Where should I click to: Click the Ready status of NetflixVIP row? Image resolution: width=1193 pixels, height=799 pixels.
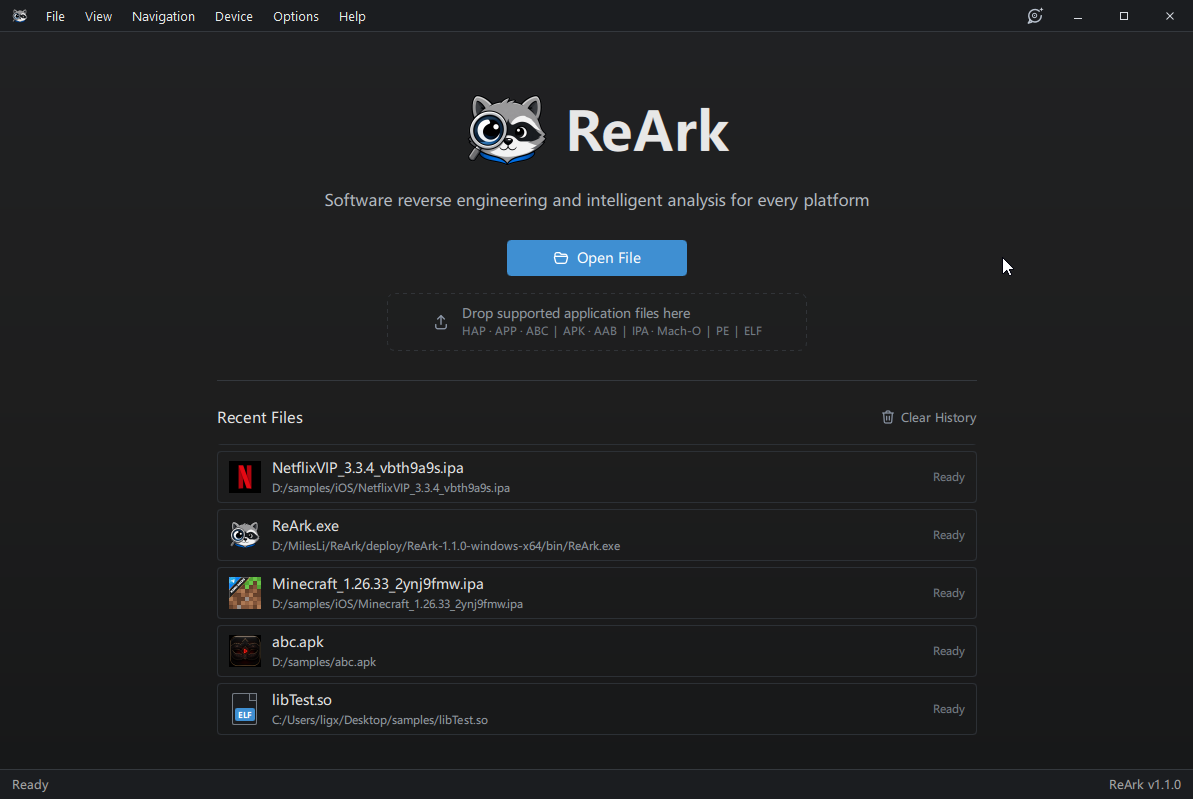pos(949,477)
